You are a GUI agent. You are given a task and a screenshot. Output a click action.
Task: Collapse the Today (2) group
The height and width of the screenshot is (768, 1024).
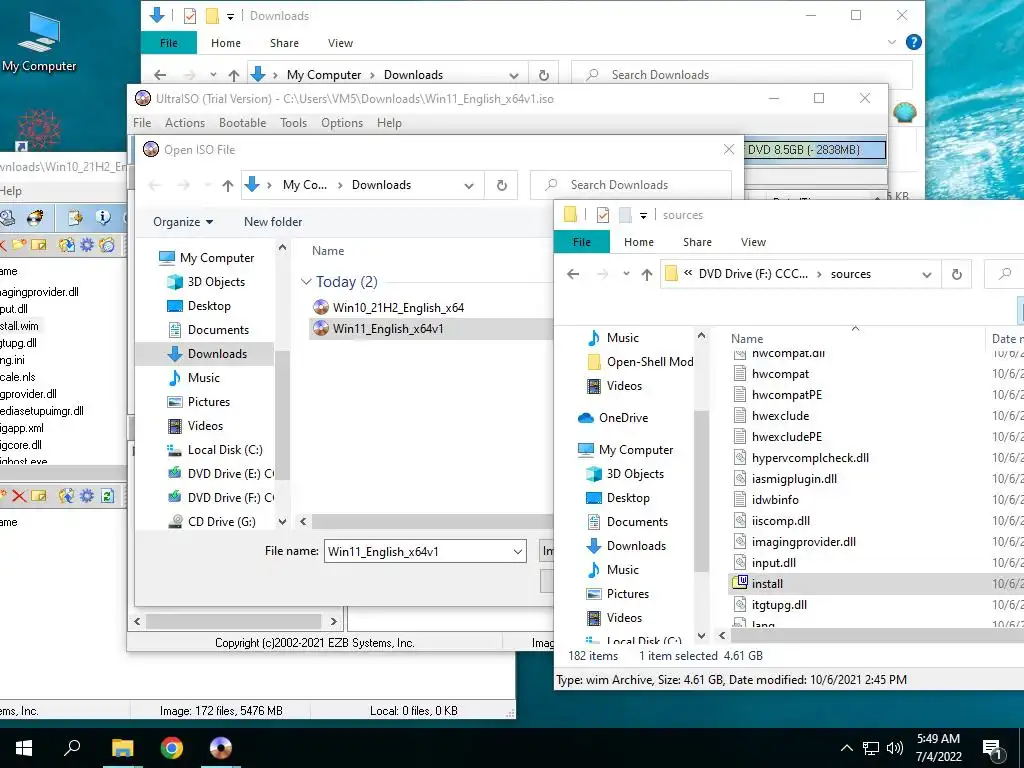click(306, 281)
